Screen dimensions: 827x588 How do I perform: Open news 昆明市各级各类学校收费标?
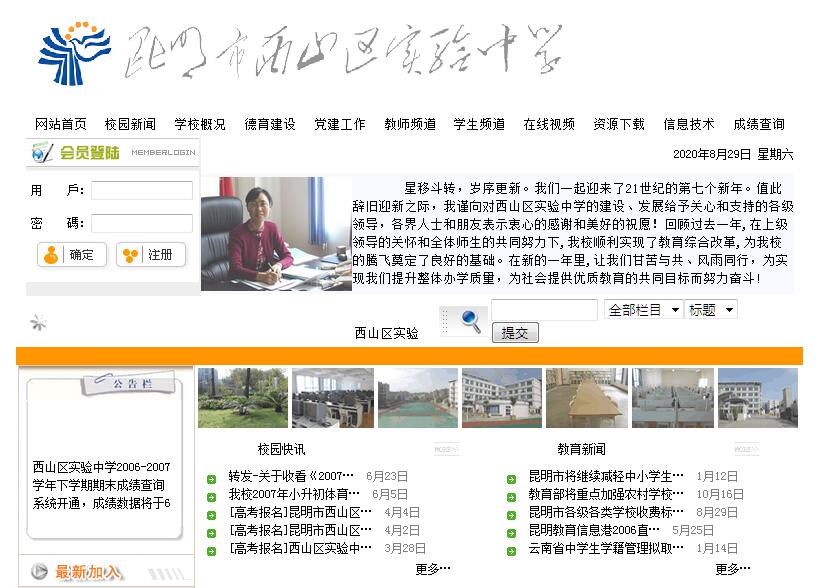(x=606, y=512)
